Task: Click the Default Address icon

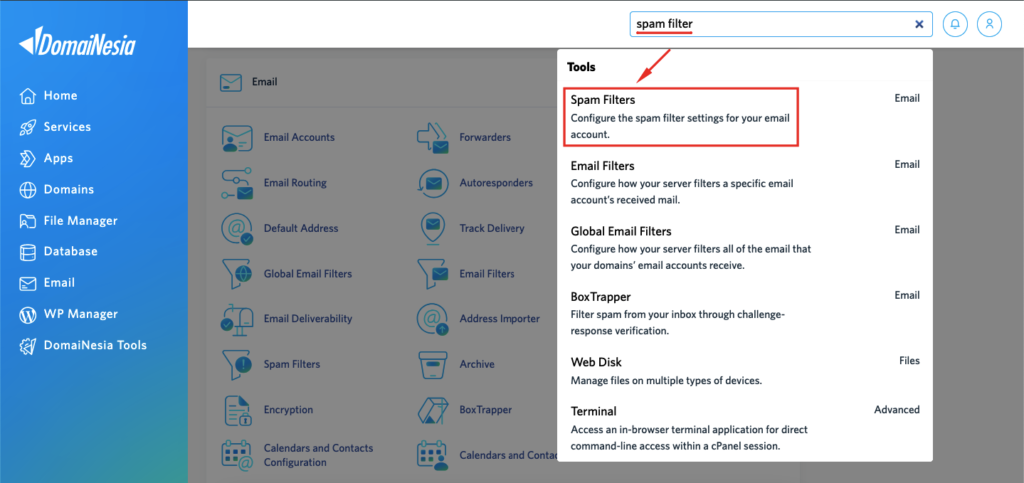Action: [x=237, y=228]
